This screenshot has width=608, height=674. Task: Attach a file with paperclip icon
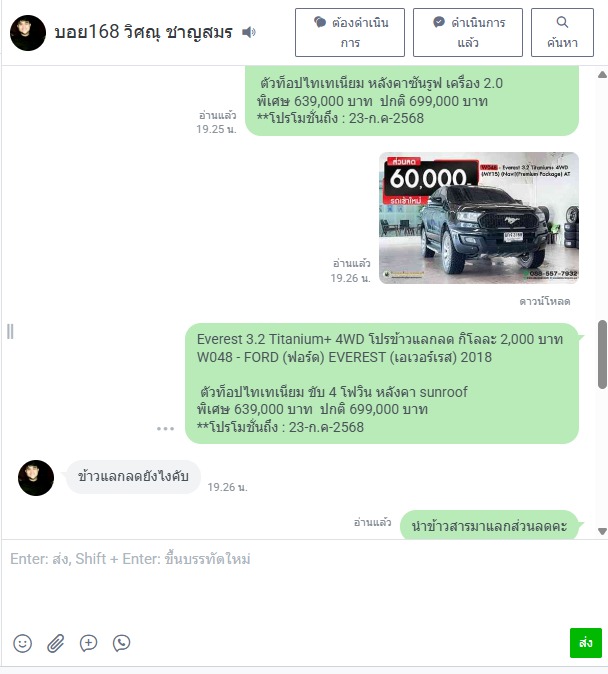[x=55, y=643]
